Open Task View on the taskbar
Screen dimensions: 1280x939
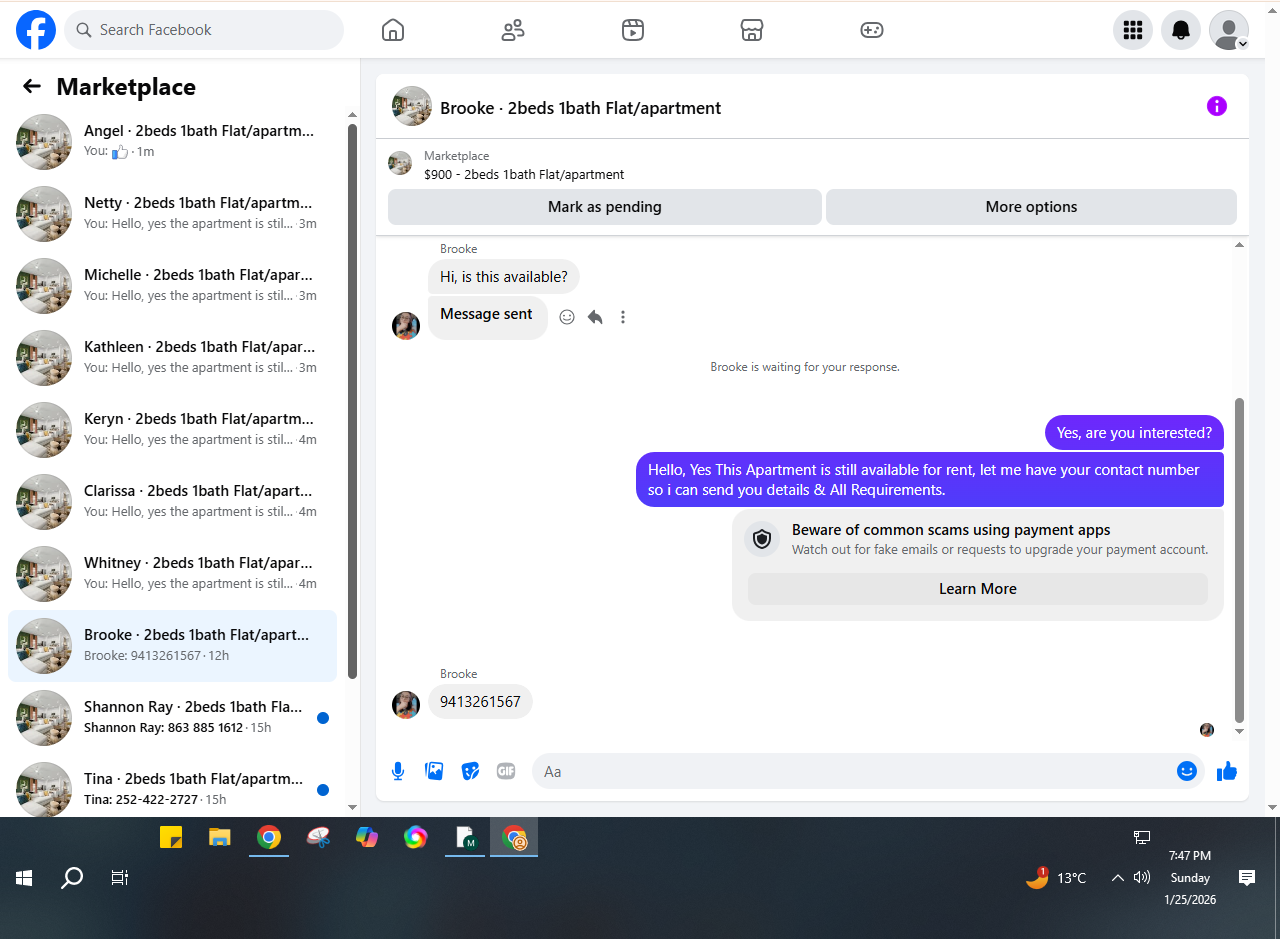coord(120,878)
